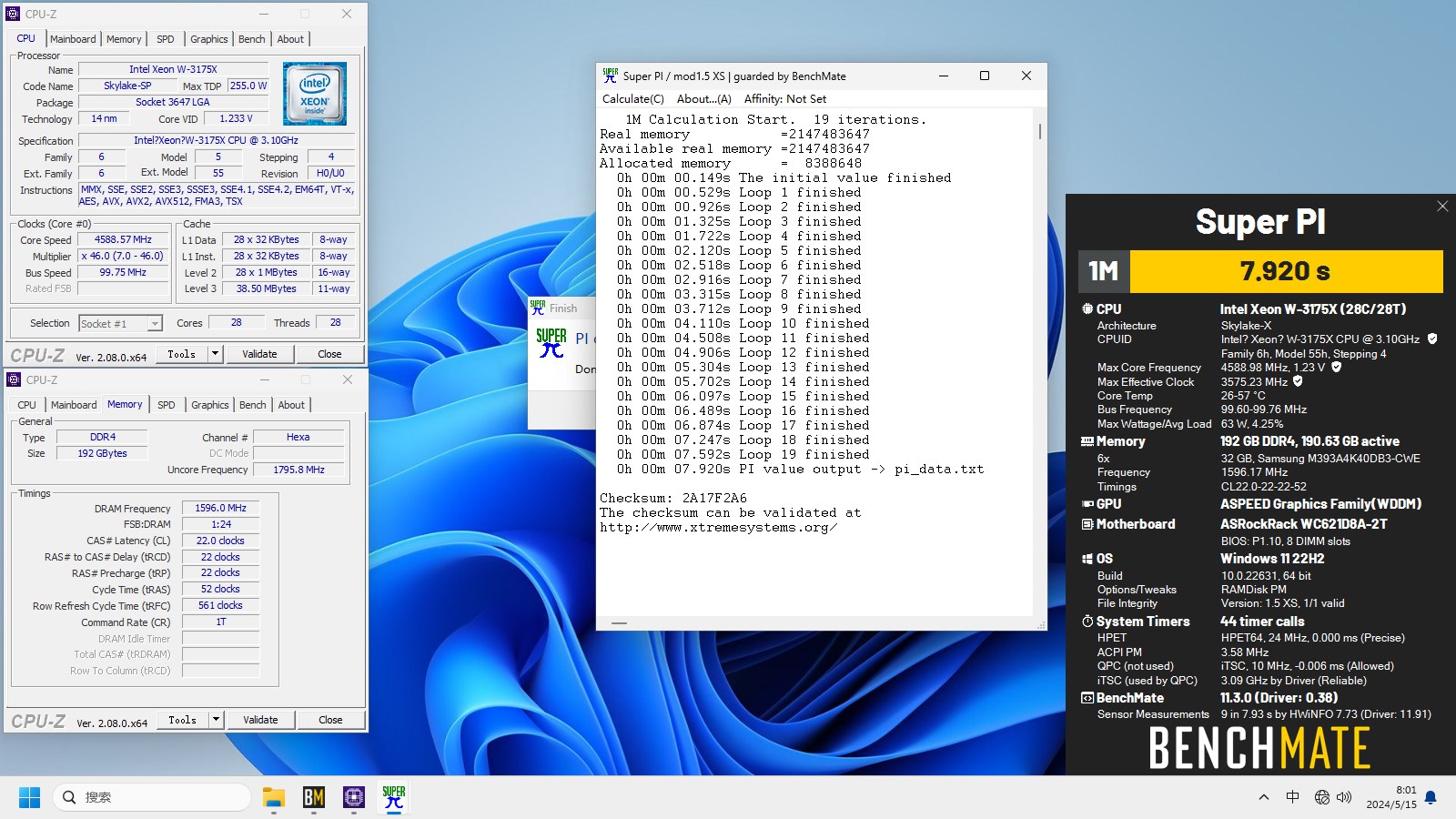1456x819 pixels.
Task: Open BenchMate from the taskbar
Action: [314, 797]
